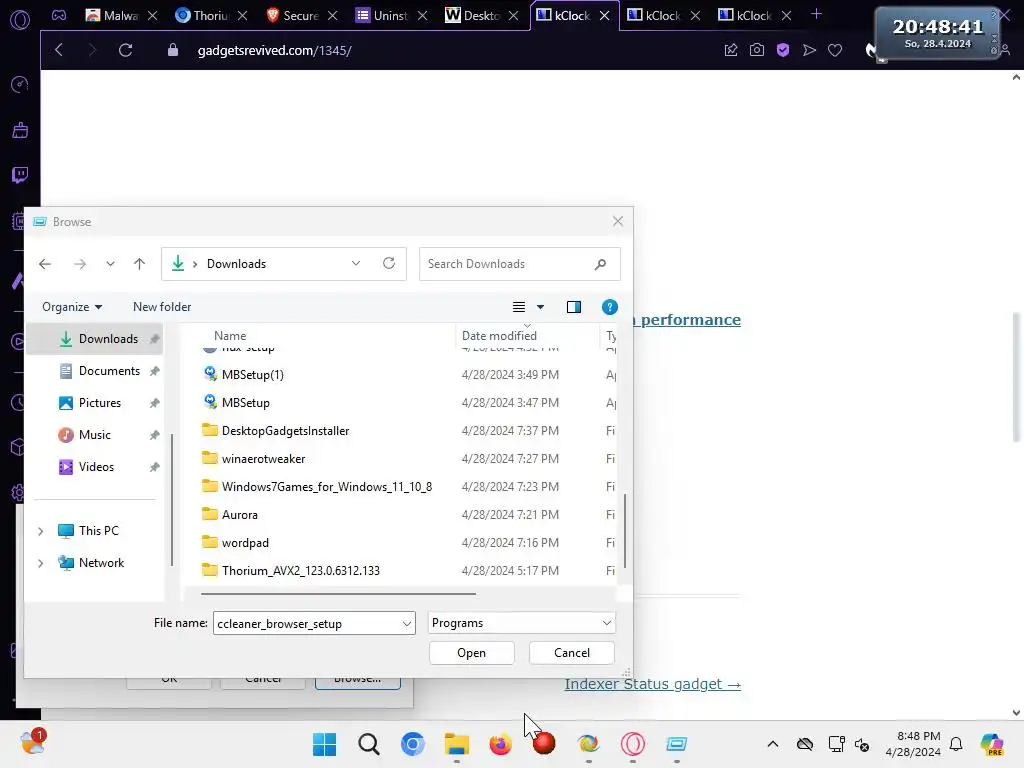Expand Network tree node
This screenshot has height=768, width=1024.
click(40, 563)
